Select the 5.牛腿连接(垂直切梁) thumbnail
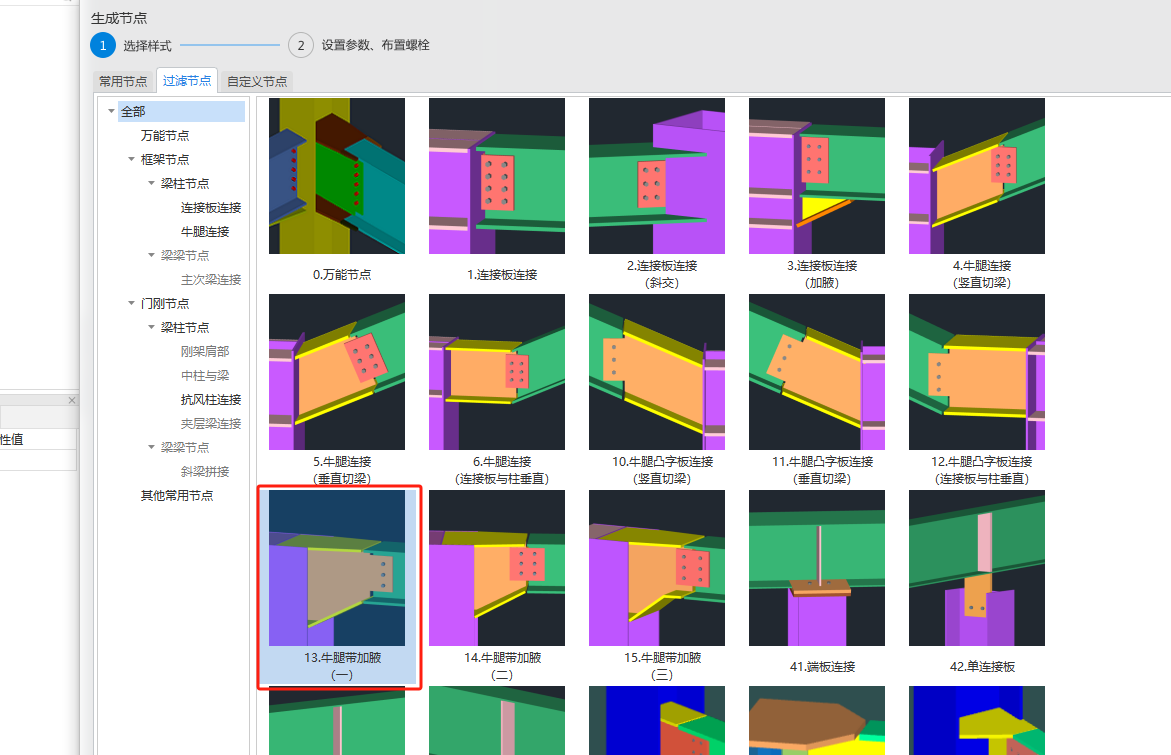The image size is (1171, 755). (337, 372)
